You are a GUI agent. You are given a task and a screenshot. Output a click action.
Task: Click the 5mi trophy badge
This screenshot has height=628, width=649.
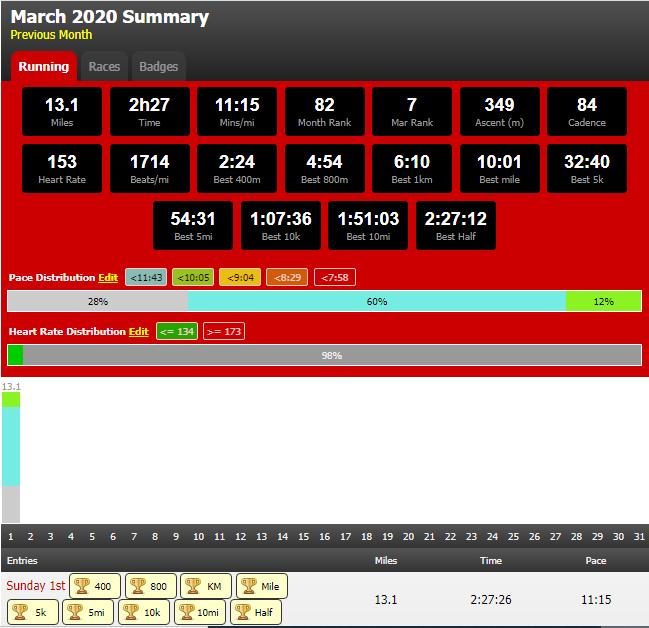click(88, 612)
